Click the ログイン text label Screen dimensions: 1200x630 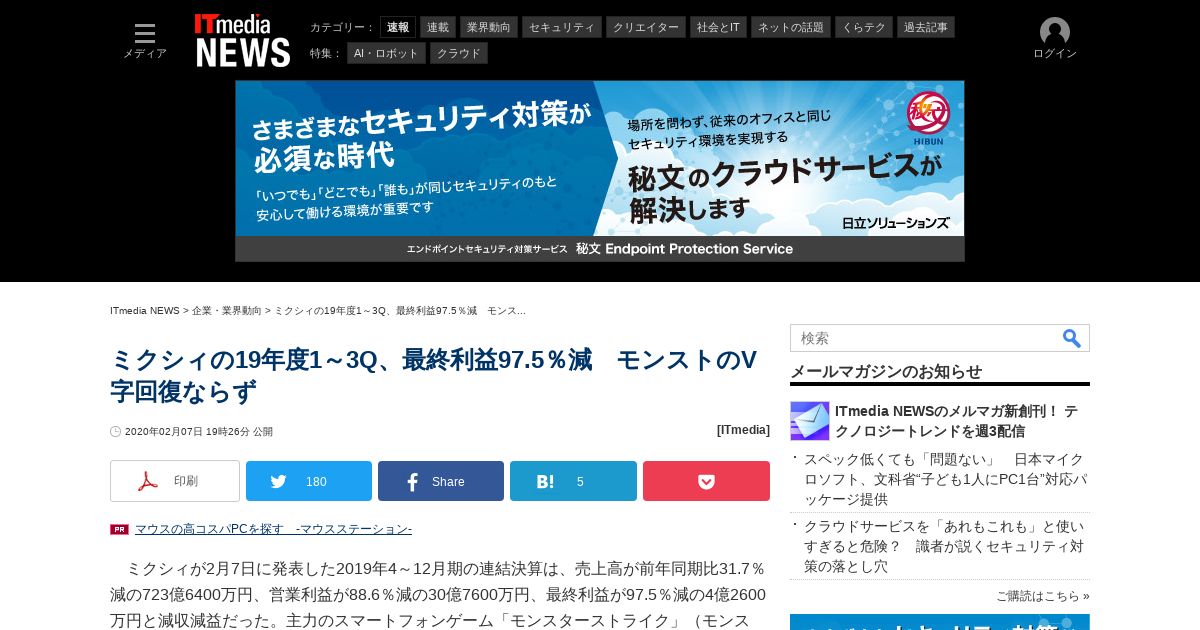tap(1055, 54)
